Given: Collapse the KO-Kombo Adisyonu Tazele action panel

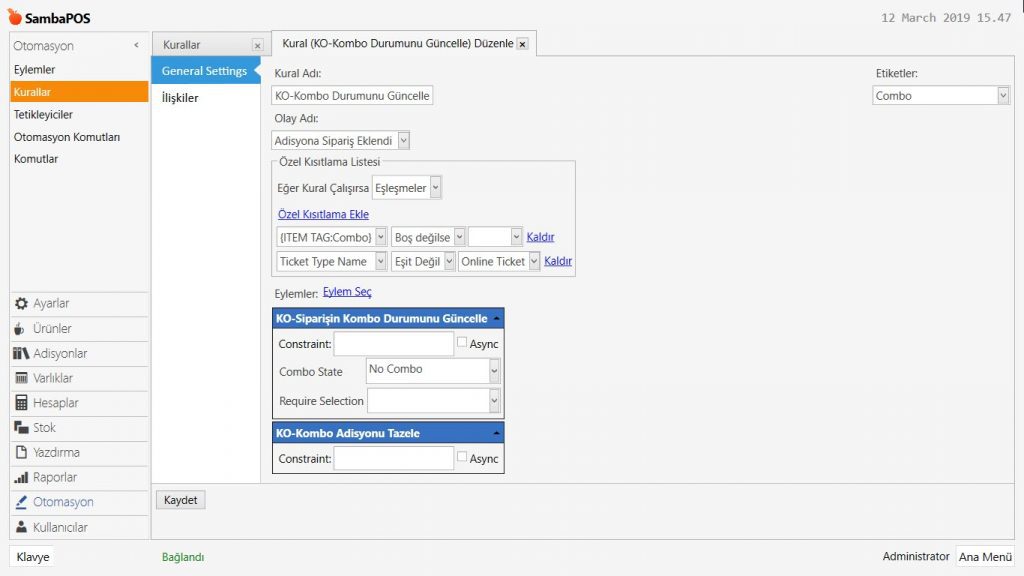Looking at the screenshot, I should pos(496,433).
